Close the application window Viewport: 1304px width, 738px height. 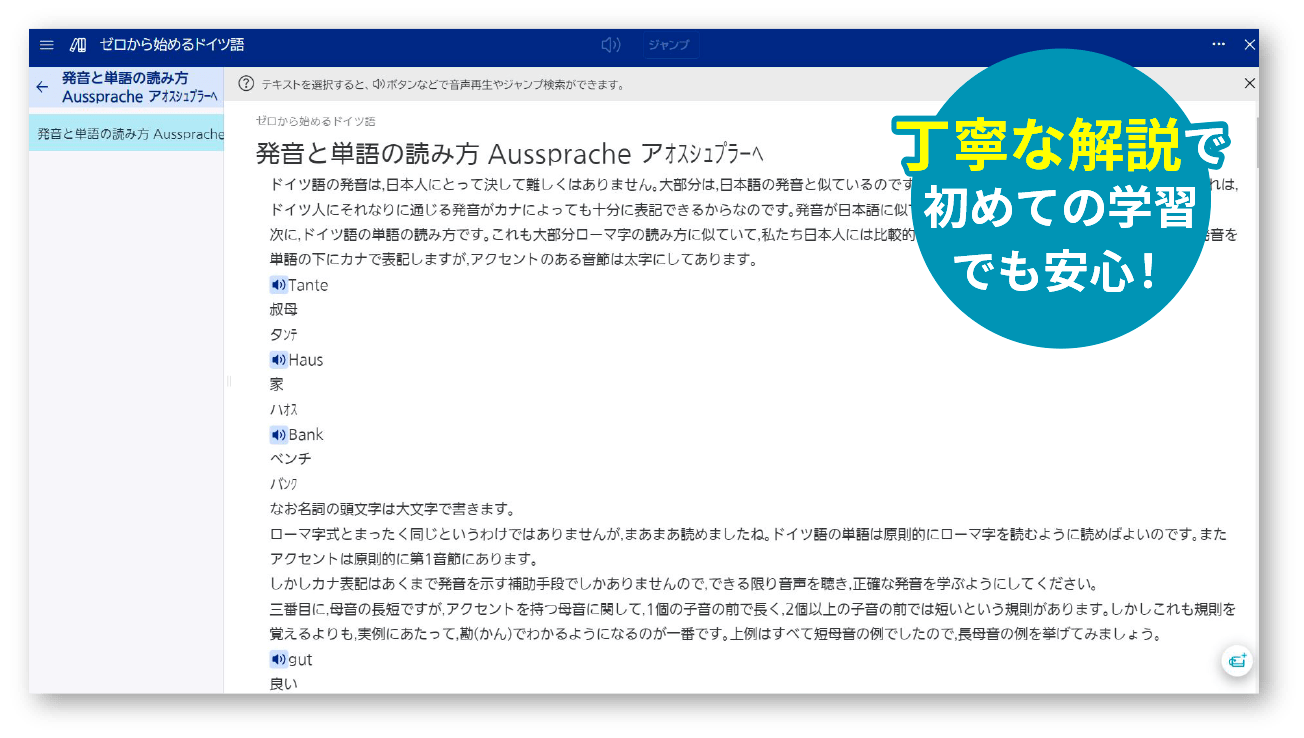coord(1249,44)
